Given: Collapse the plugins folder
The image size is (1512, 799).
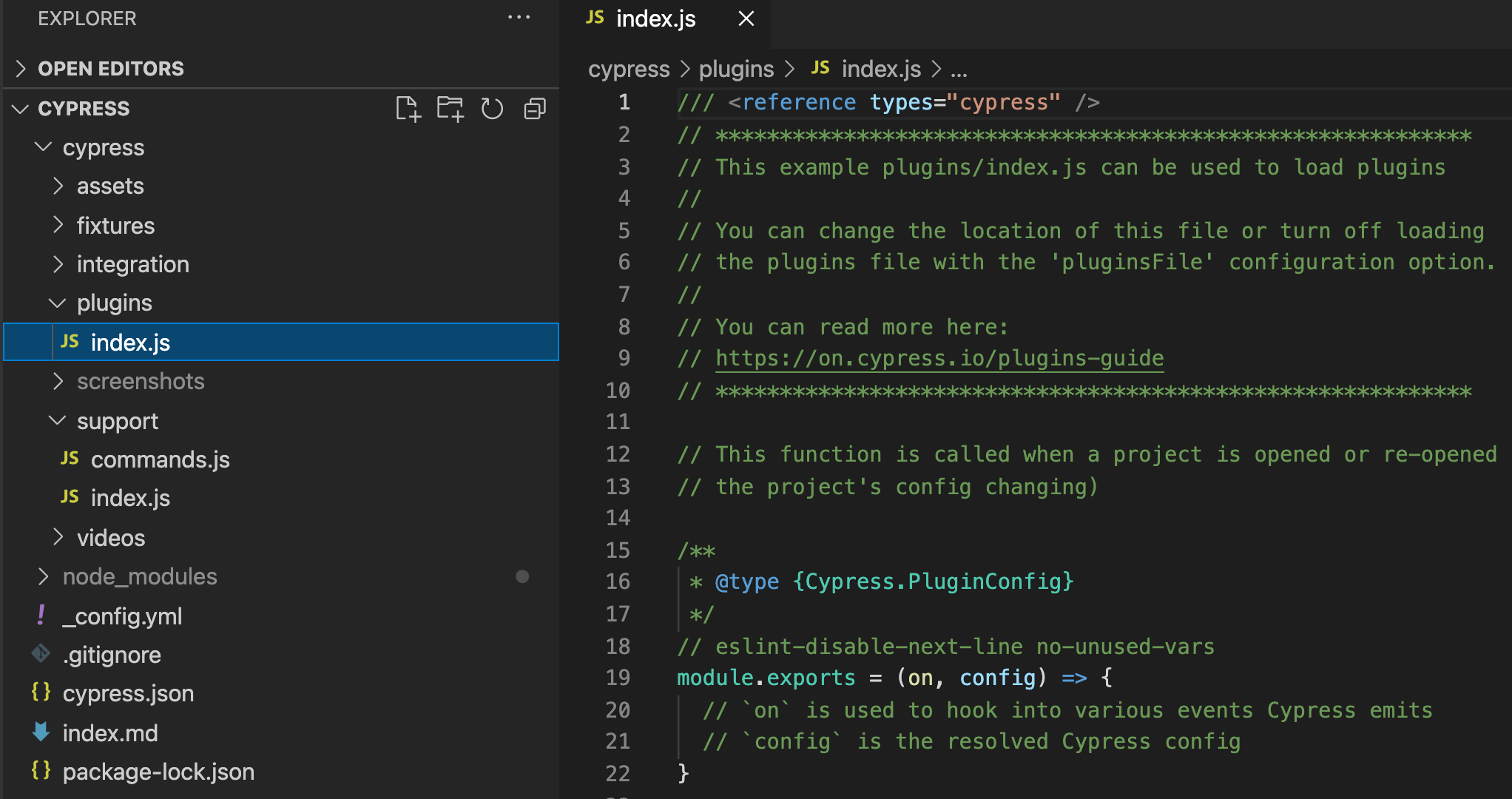Looking at the screenshot, I should (58, 303).
